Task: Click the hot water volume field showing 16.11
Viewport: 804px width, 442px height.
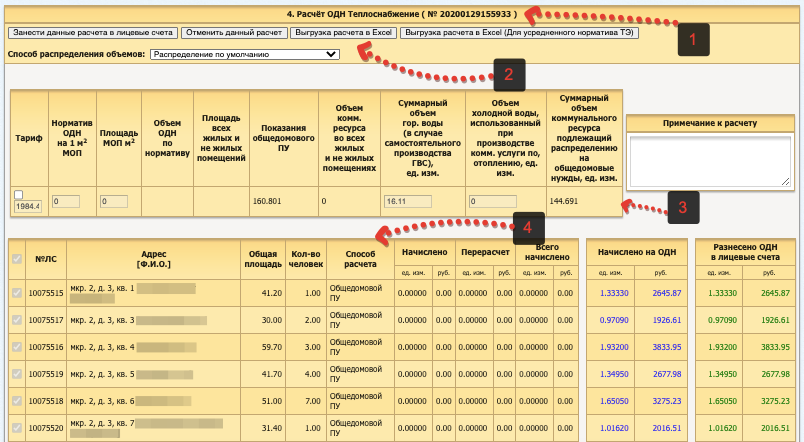Action: (x=407, y=201)
